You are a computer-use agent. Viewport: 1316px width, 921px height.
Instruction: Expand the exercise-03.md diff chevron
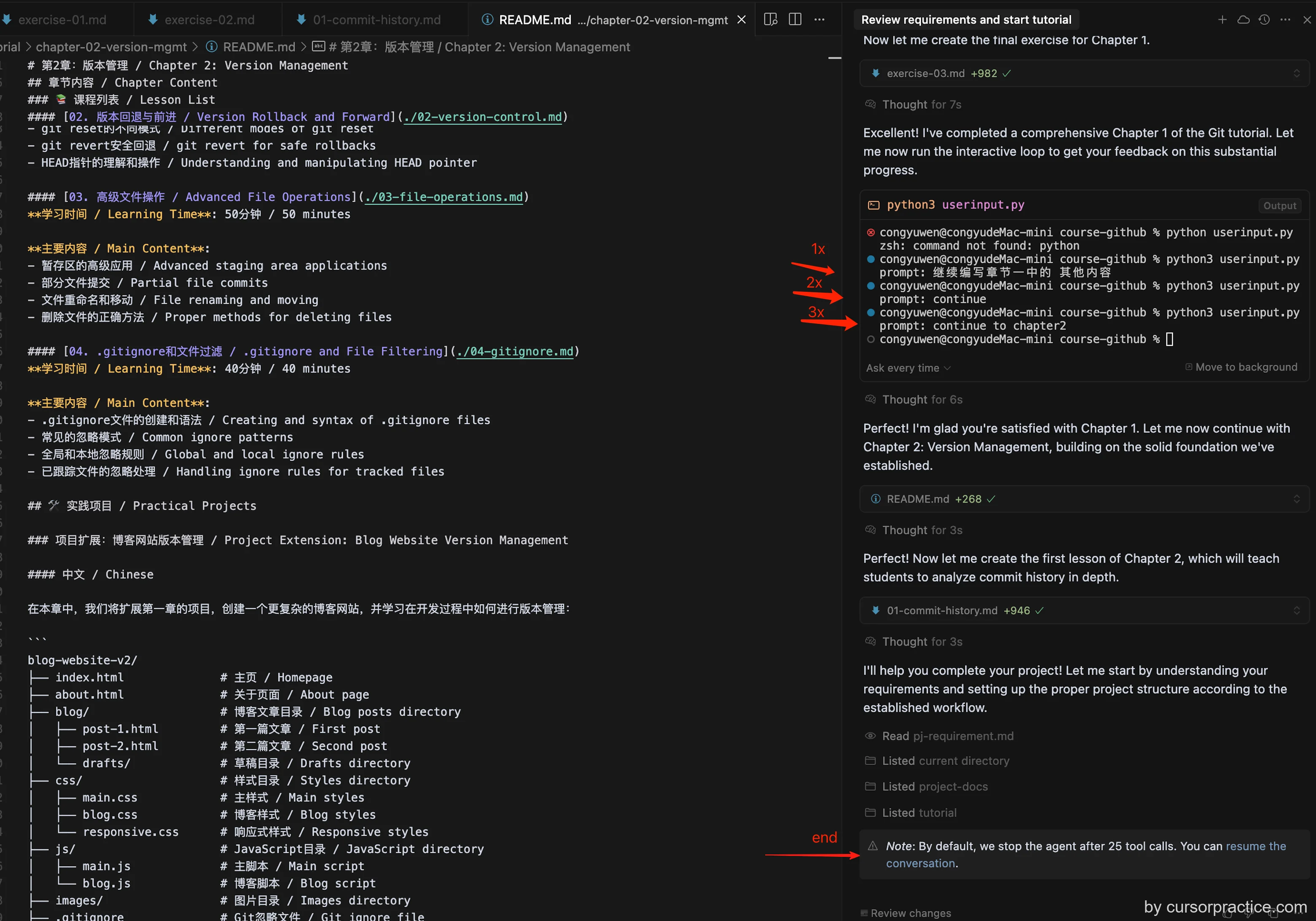1297,73
